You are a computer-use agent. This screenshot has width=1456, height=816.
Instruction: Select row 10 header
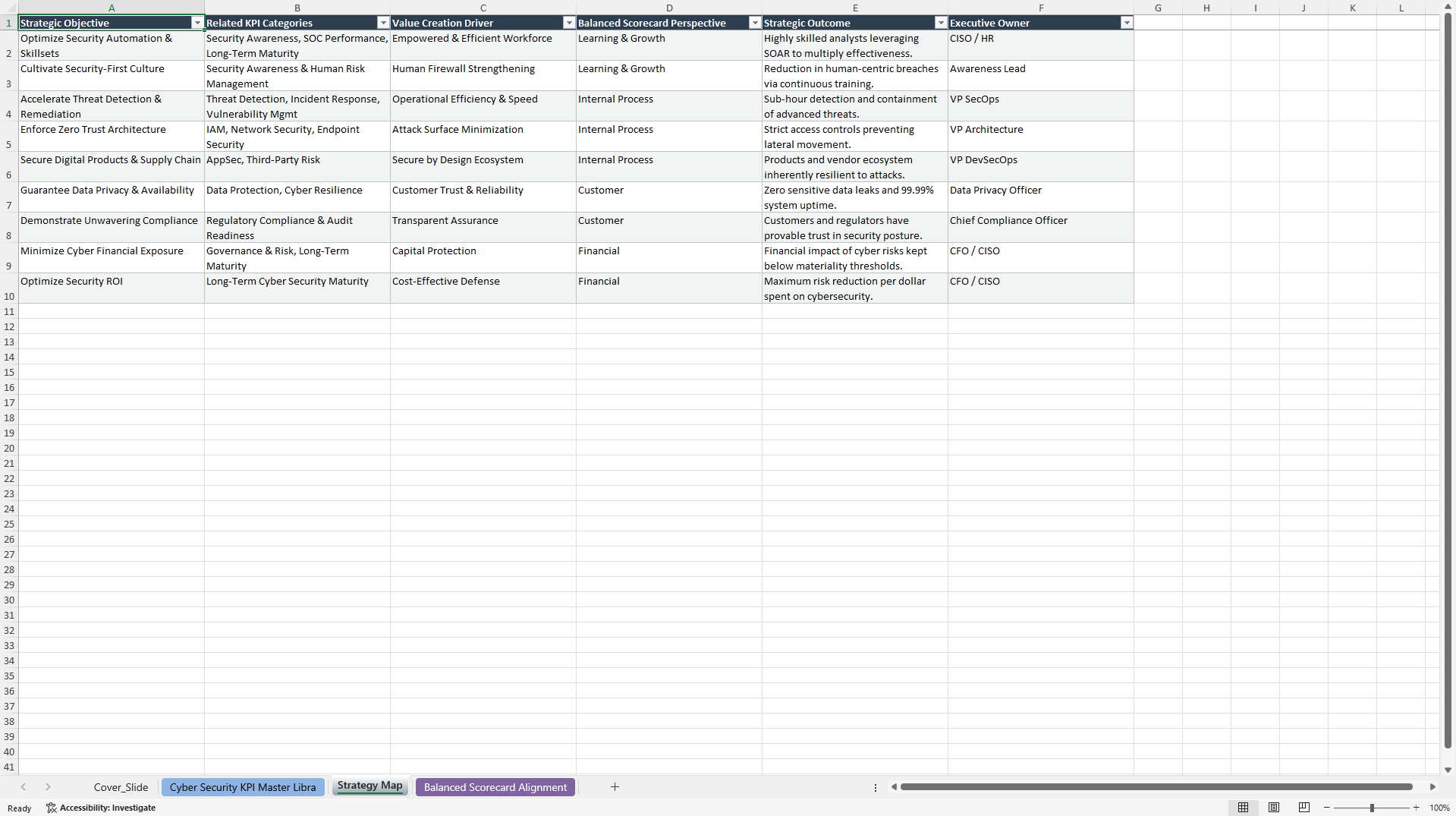(9, 288)
